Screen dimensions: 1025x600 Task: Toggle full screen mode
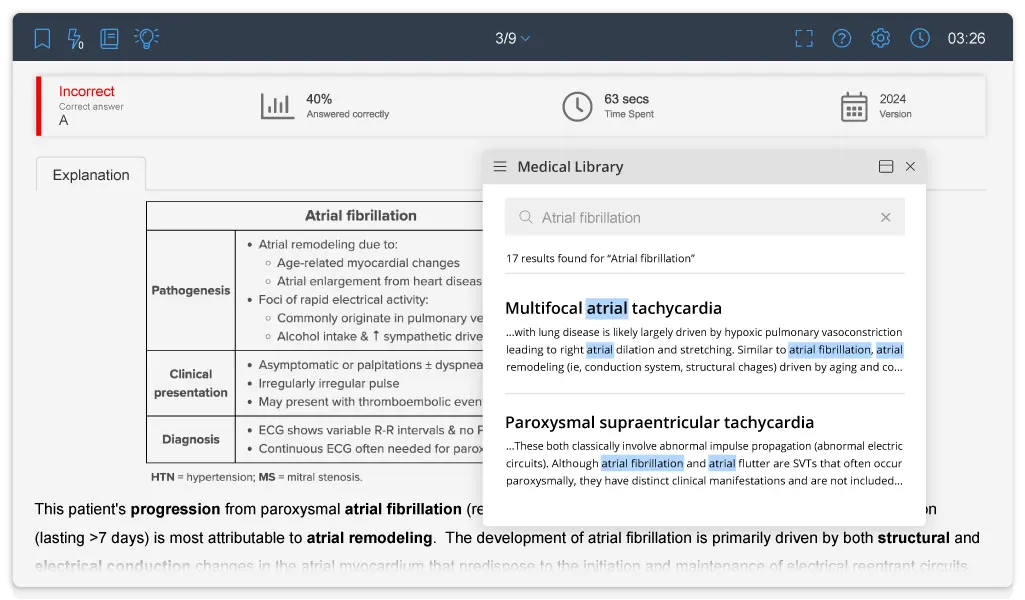pos(804,39)
